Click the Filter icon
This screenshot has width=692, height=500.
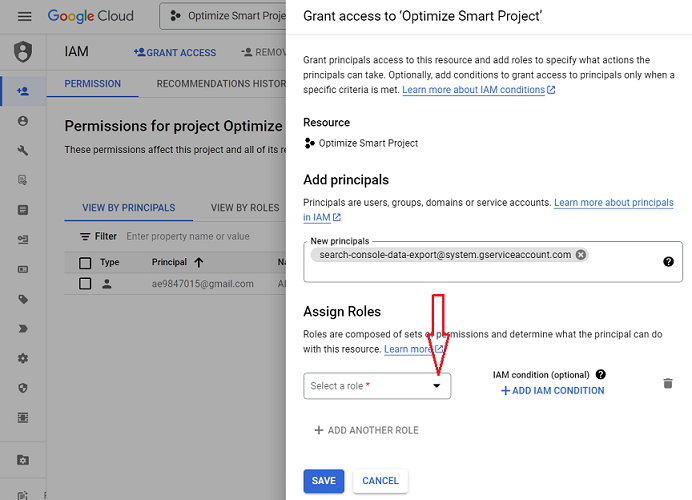[85, 237]
